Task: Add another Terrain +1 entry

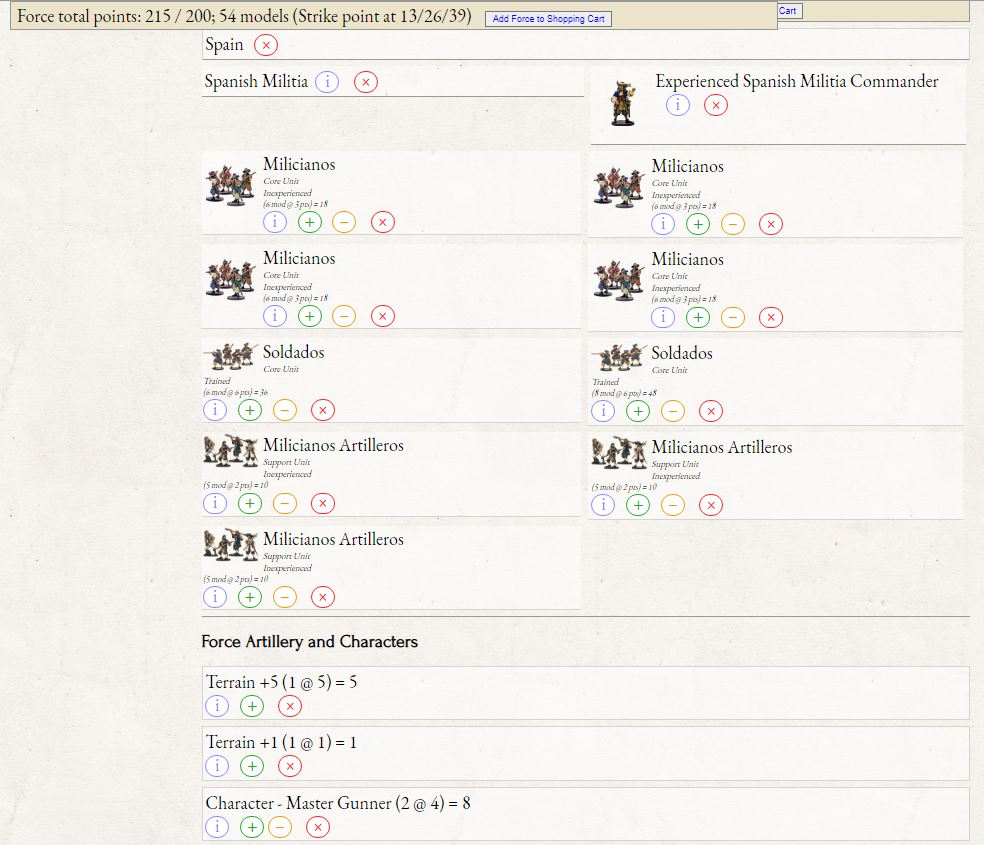Action: coord(251,766)
